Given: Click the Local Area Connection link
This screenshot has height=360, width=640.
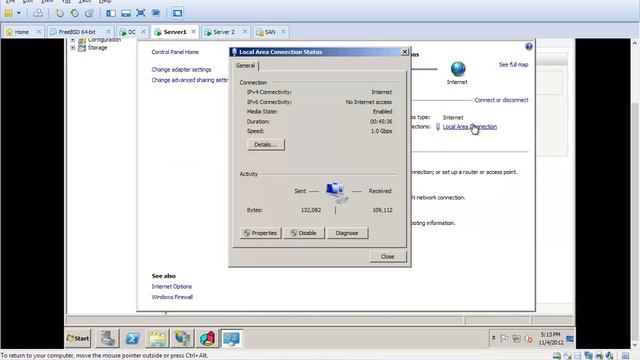Looking at the screenshot, I should click(x=470, y=127).
